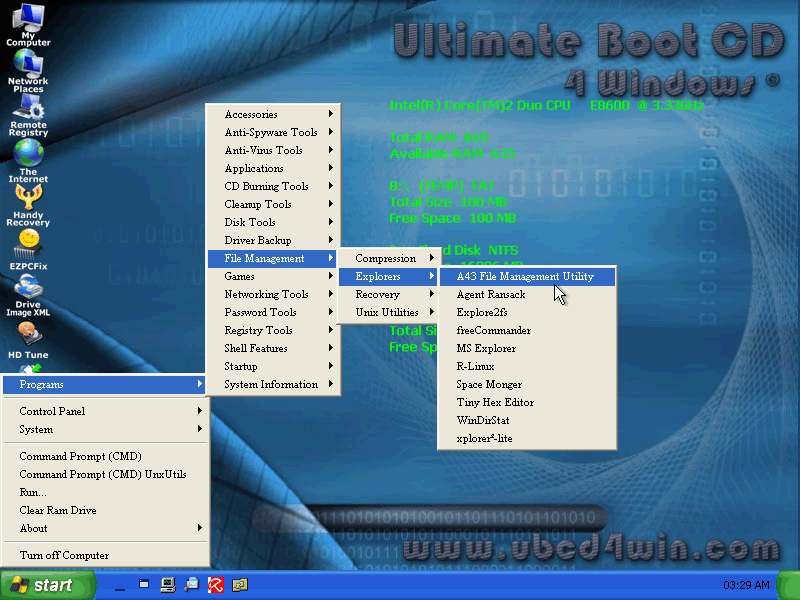The width and height of the screenshot is (800, 600).
Task: Open the My Computer desktop icon
Action: 28,24
